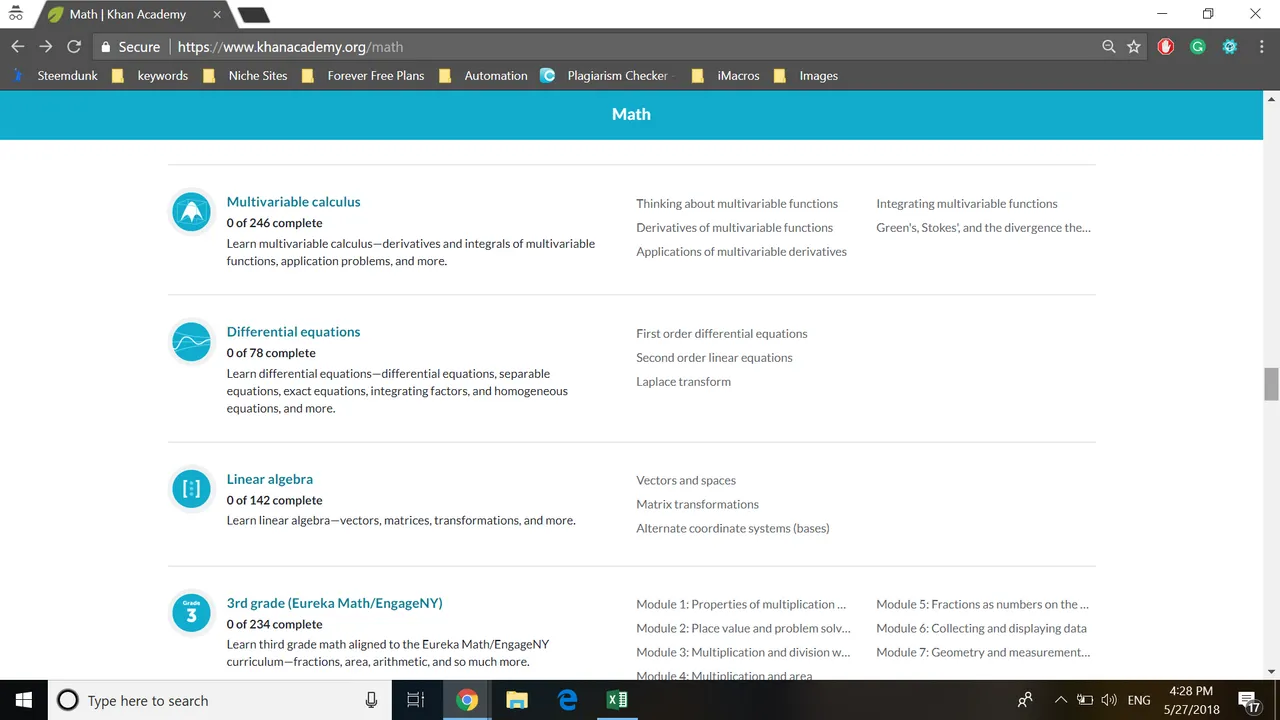
Task: Open Alternate coordinate systems (bases)
Action: 732,528
